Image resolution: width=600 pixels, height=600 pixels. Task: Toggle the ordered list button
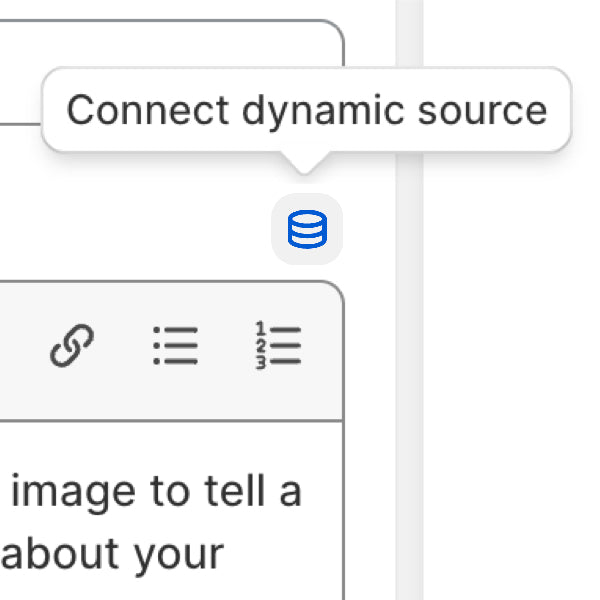pyautogui.click(x=277, y=347)
